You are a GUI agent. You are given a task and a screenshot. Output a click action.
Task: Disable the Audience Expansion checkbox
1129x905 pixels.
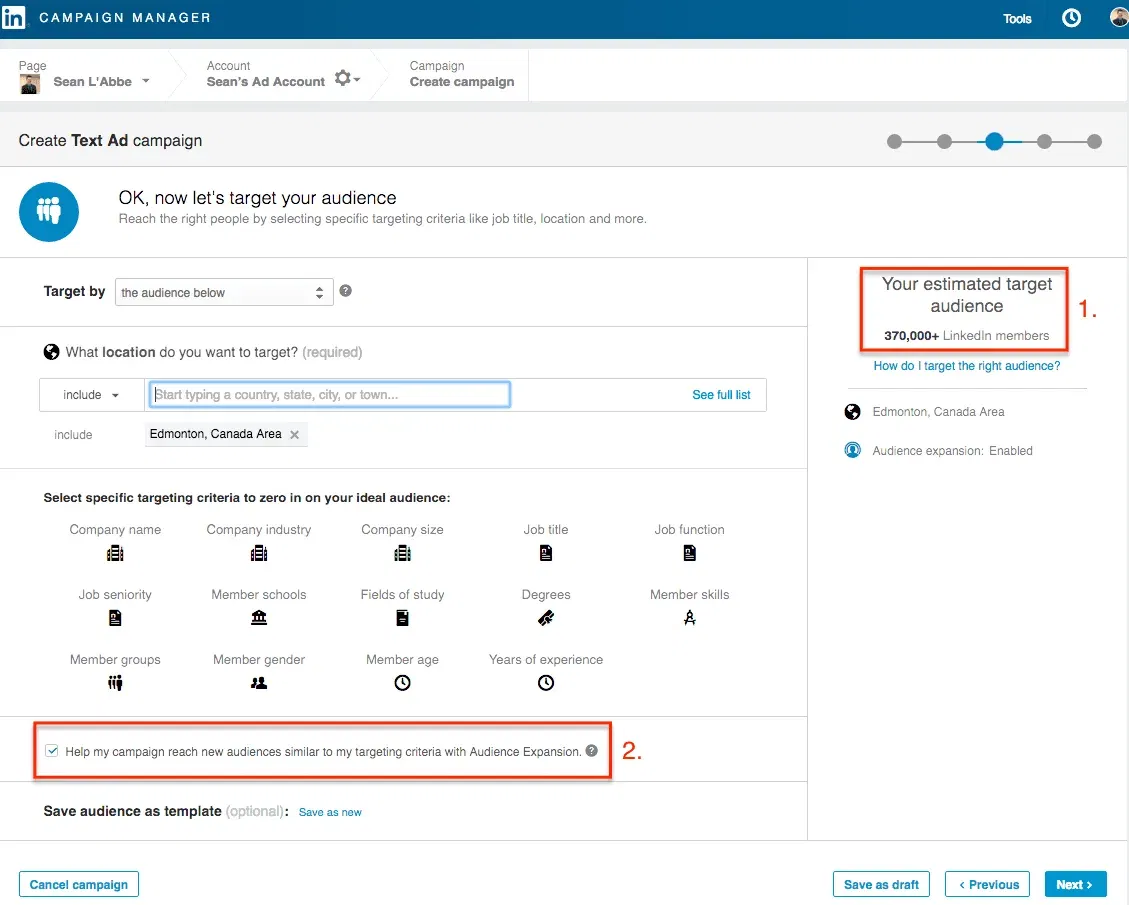tap(51, 749)
